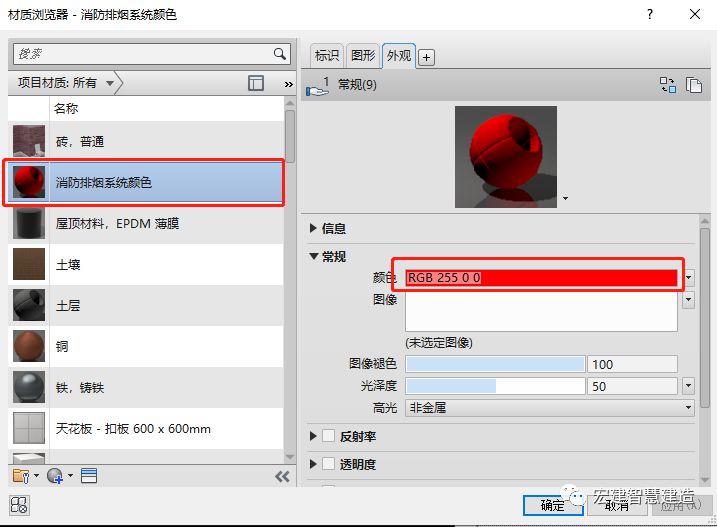Click the copper 铜 thumbnail
The image size is (717, 527).
(29, 346)
